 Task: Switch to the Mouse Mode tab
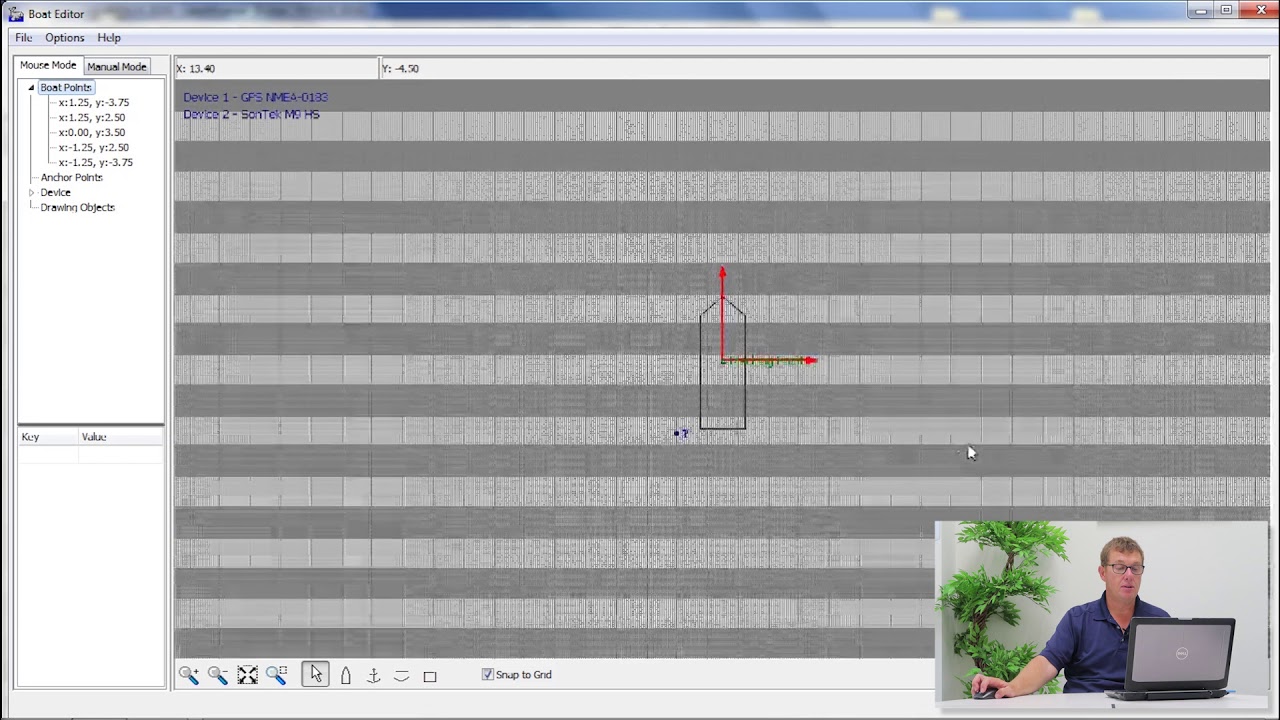(48, 66)
